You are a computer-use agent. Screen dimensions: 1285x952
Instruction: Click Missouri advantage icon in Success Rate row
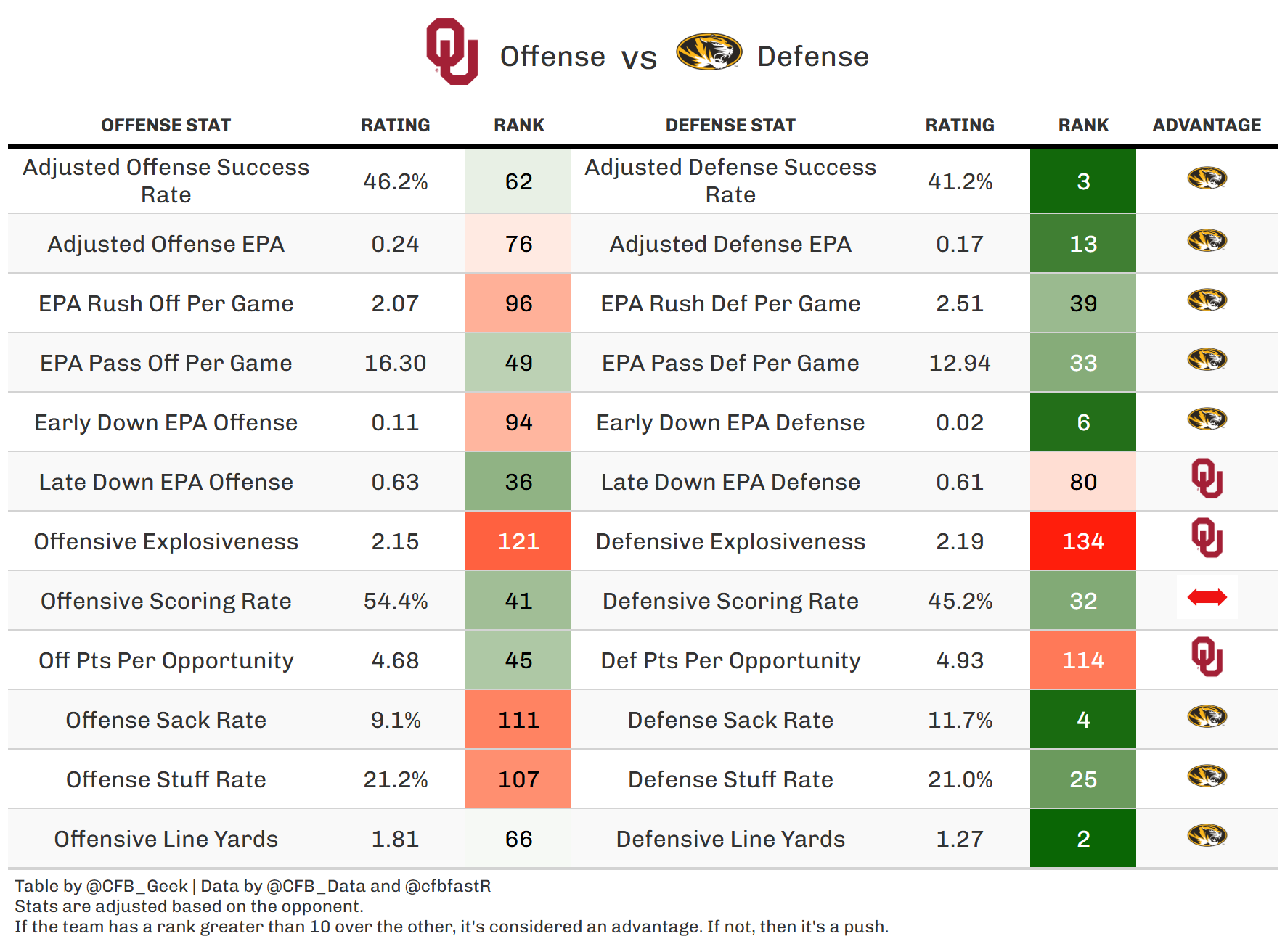point(1207,178)
